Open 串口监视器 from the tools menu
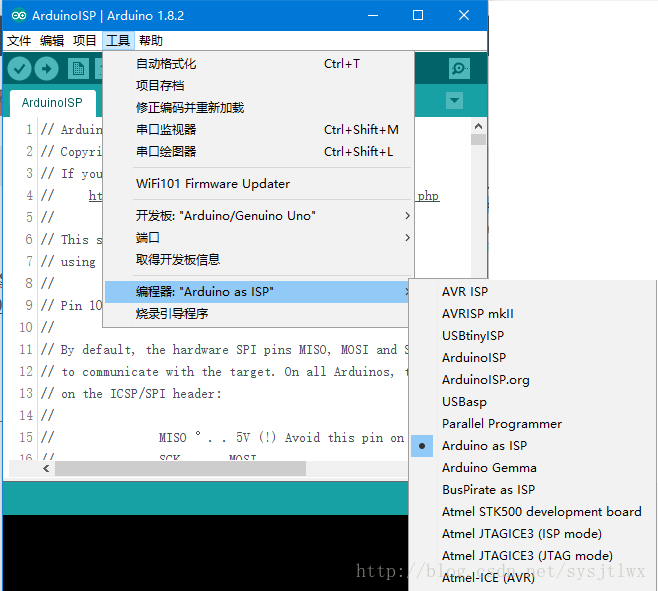The height and width of the screenshot is (591, 658). [x=258, y=130]
